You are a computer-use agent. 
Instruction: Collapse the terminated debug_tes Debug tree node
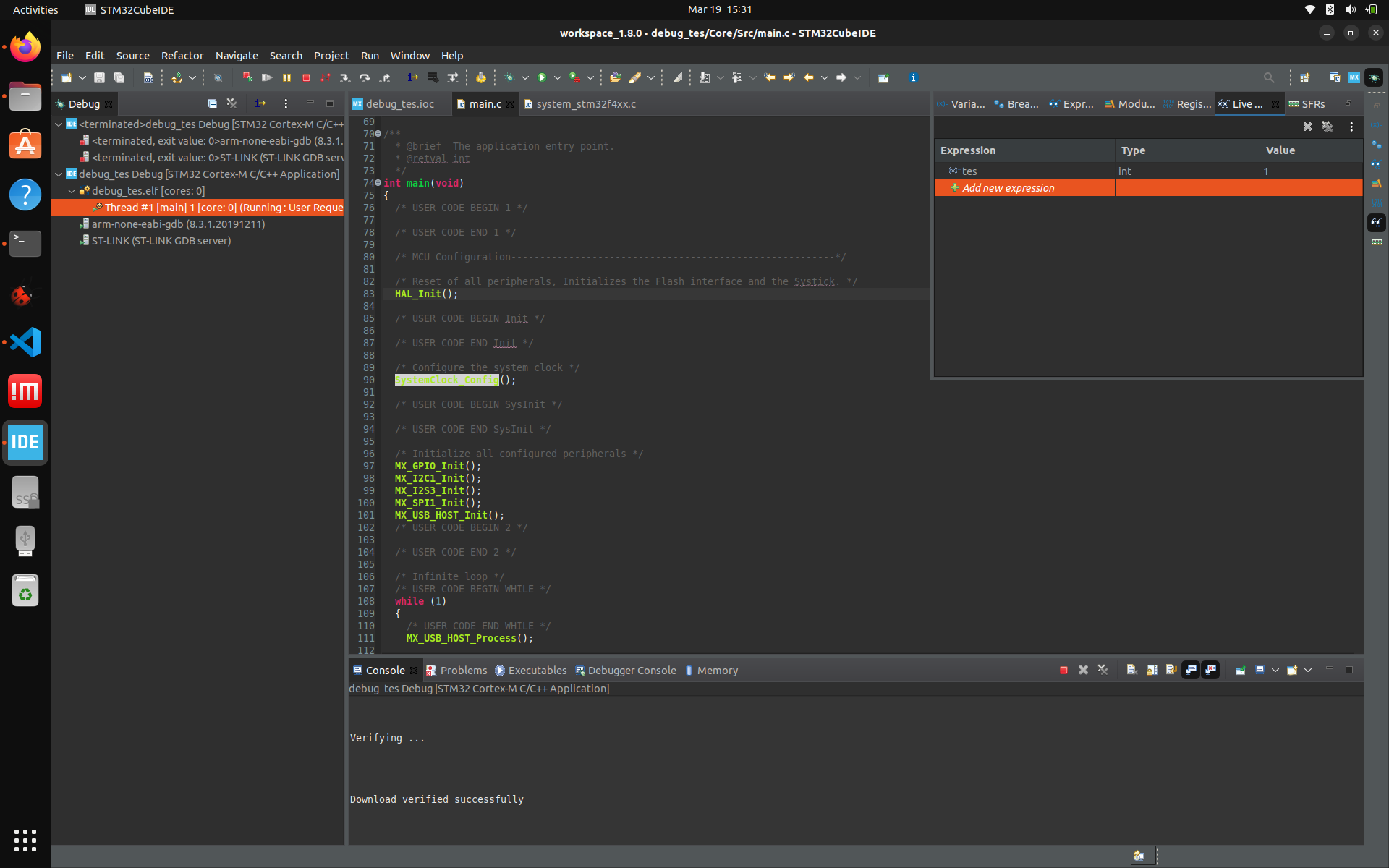click(59, 124)
